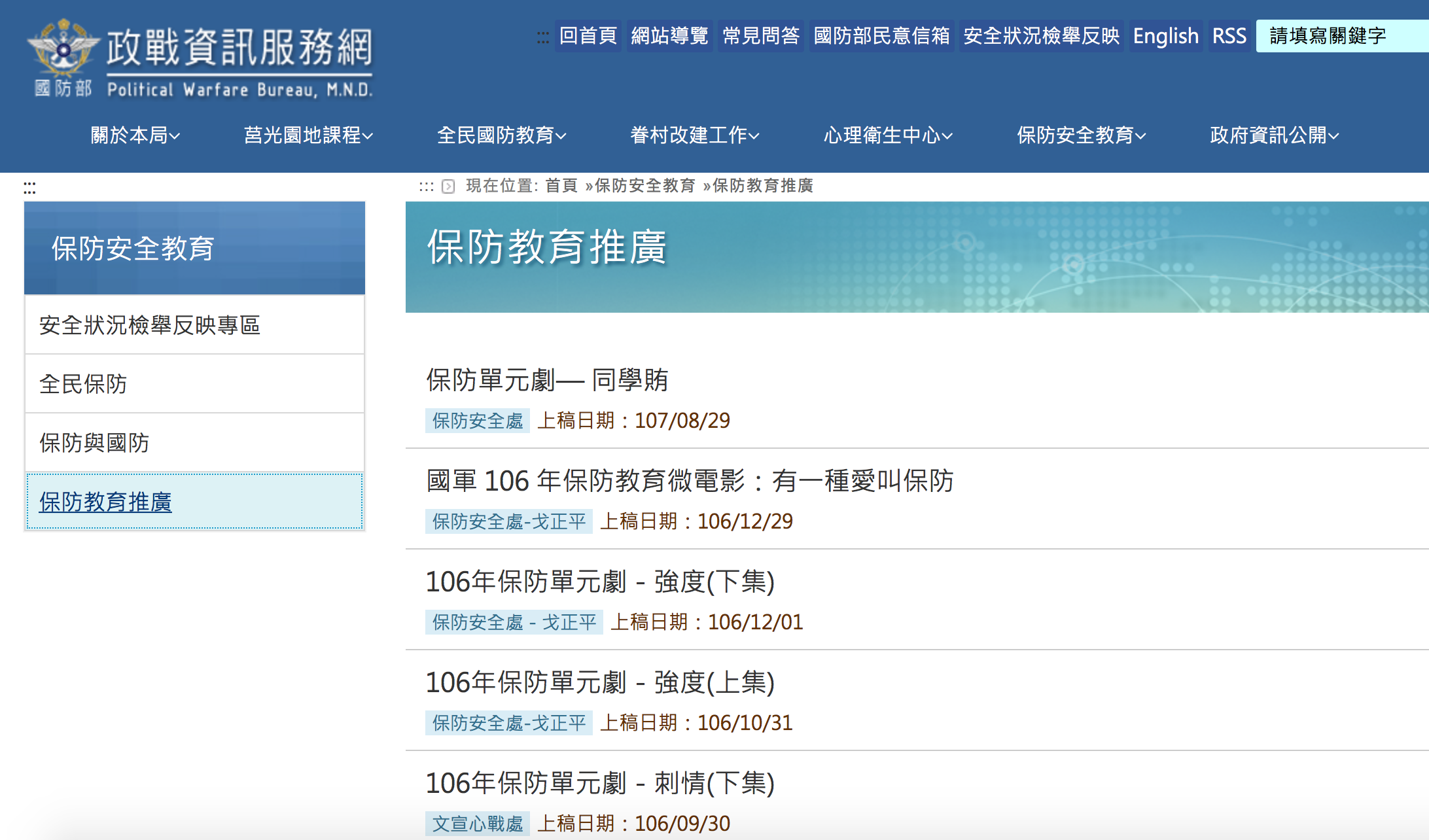This screenshot has height=840, width=1429.
Task: Select 安全狀況檢舉反映專區 in the sidebar
Action: 150,325
